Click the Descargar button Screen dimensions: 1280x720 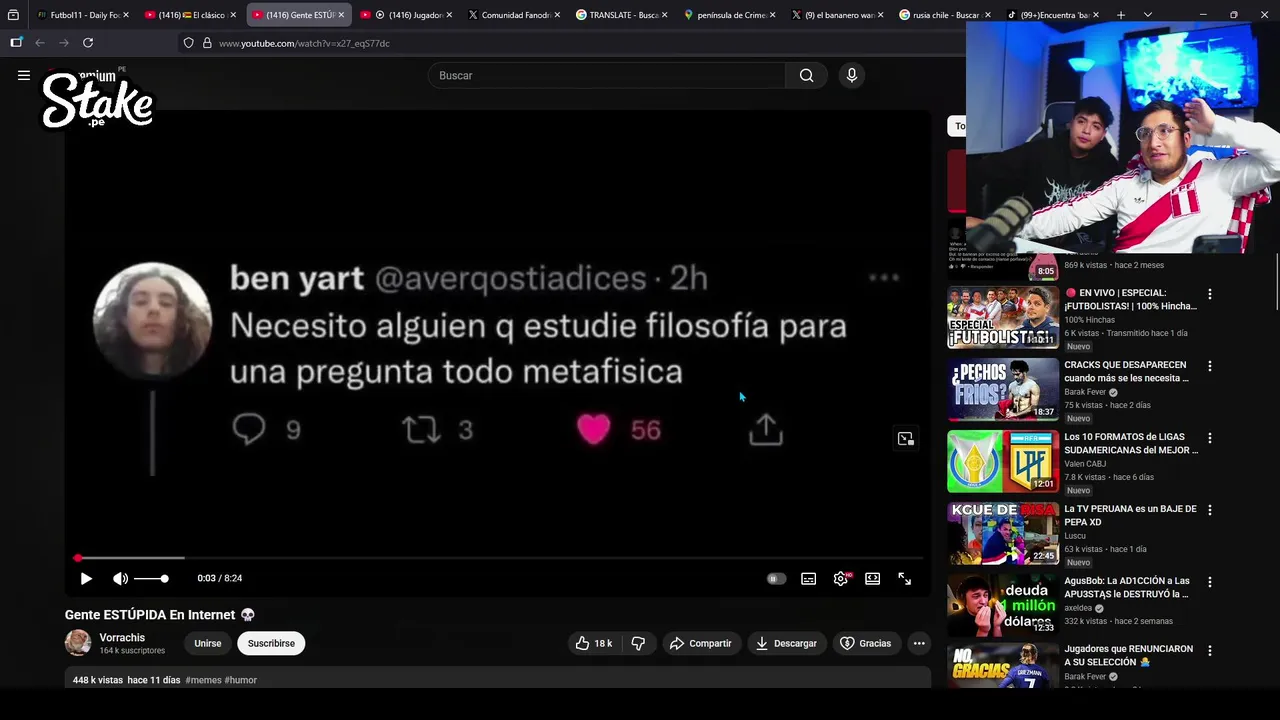coord(786,643)
